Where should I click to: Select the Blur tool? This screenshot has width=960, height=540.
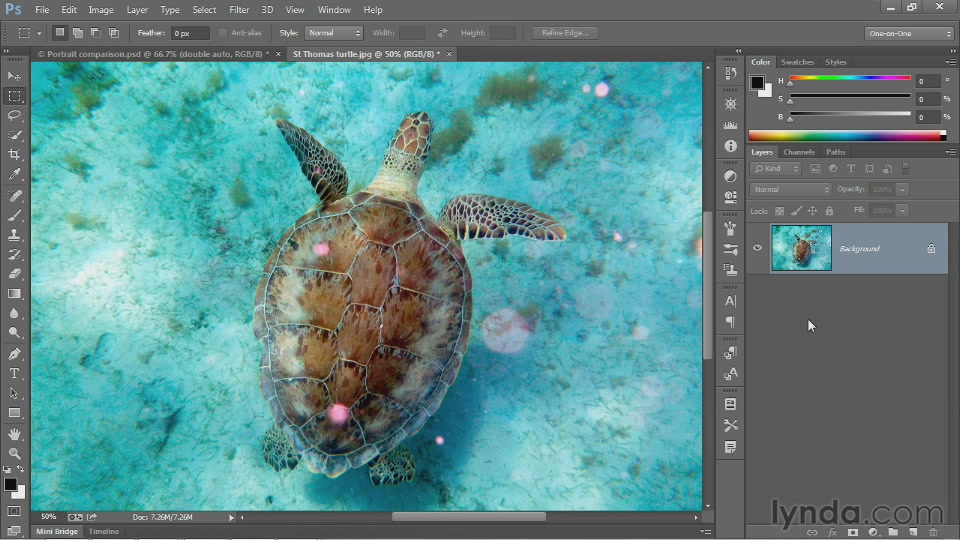click(x=14, y=313)
